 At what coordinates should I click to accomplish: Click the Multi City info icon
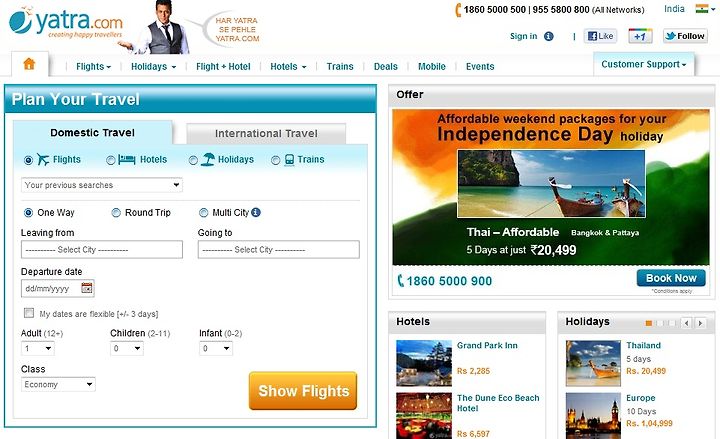tap(256, 212)
